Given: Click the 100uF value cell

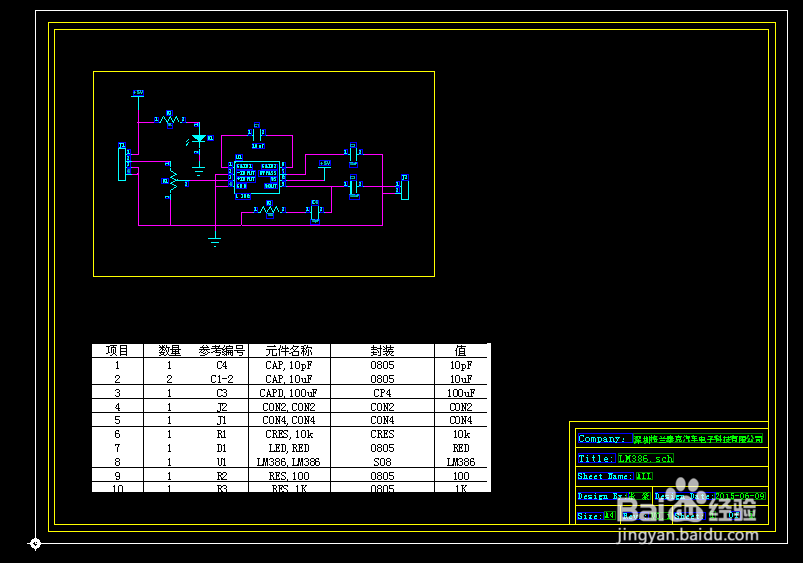Looking at the screenshot, I should 461,393.
